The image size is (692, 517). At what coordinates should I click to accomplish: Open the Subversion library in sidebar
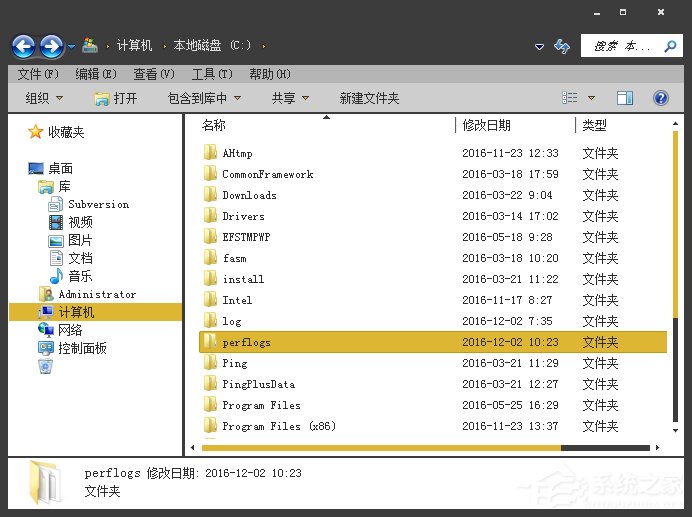(x=98, y=204)
